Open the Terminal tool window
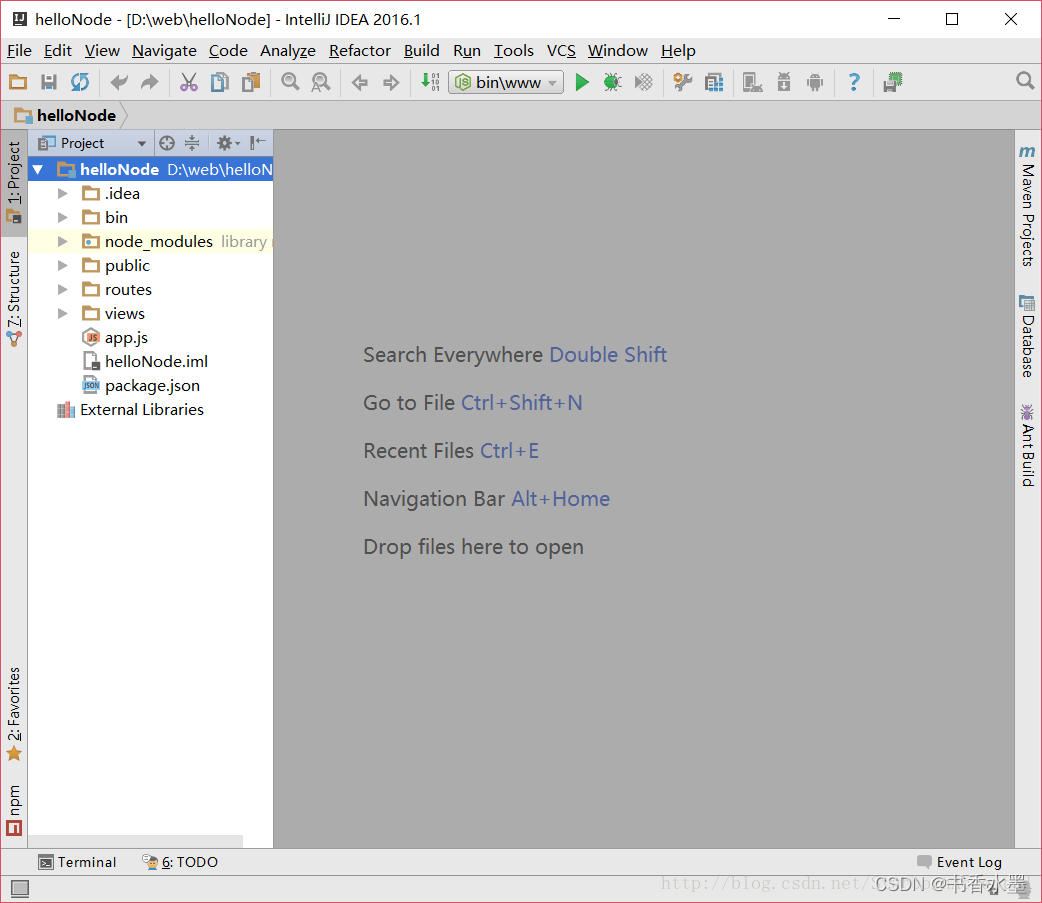The image size is (1042, 903). coord(78,862)
